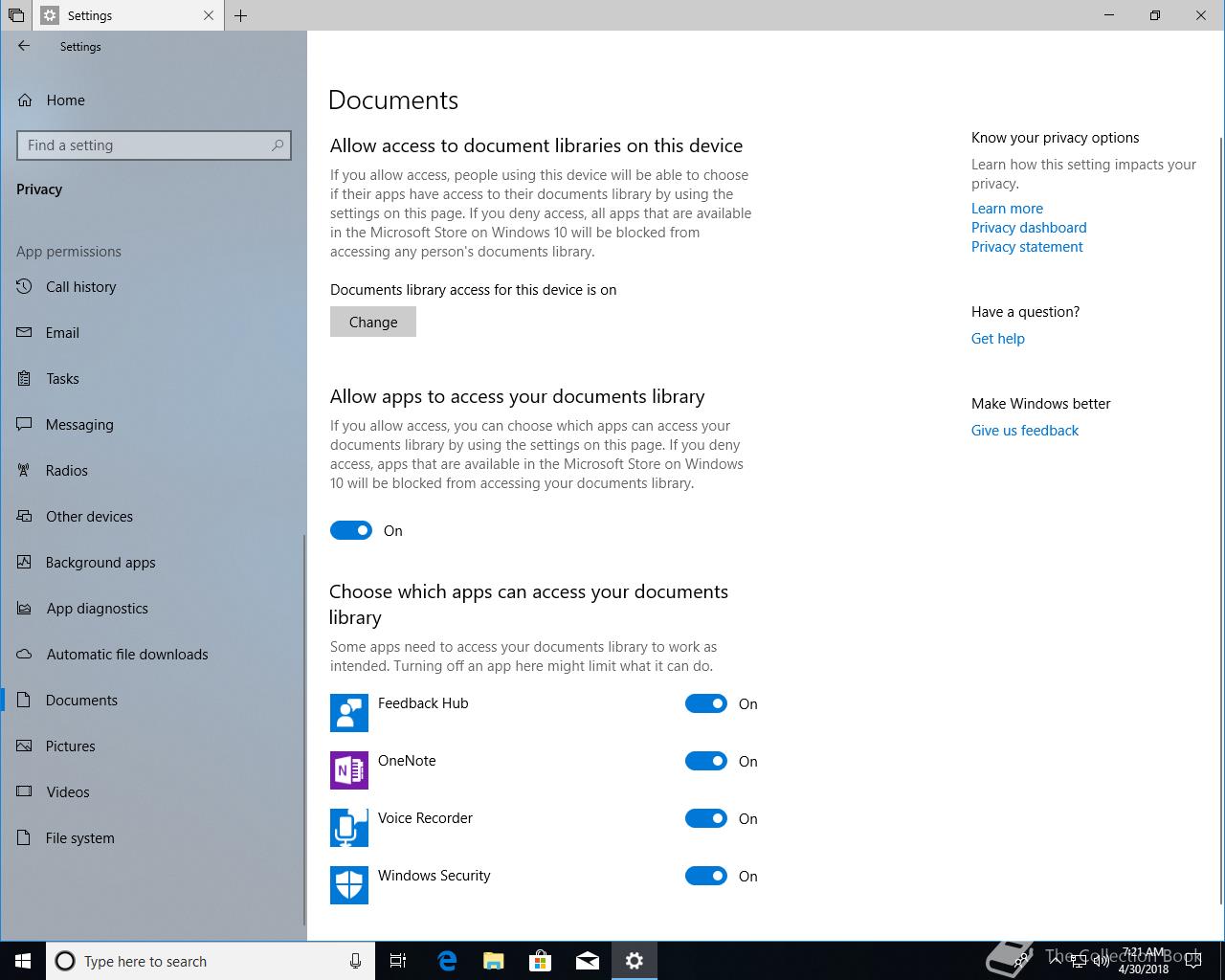The width and height of the screenshot is (1225, 980).
Task: Select the Email envelope icon
Action: (x=26, y=332)
